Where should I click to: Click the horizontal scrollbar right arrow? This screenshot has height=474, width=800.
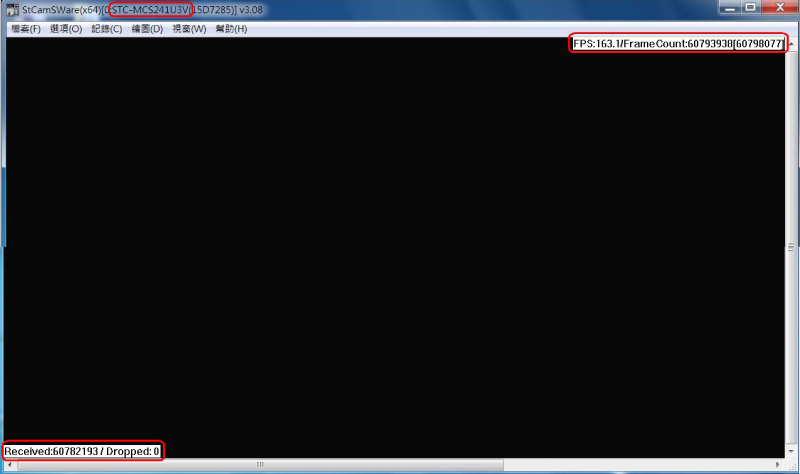pyautogui.click(x=778, y=465)
